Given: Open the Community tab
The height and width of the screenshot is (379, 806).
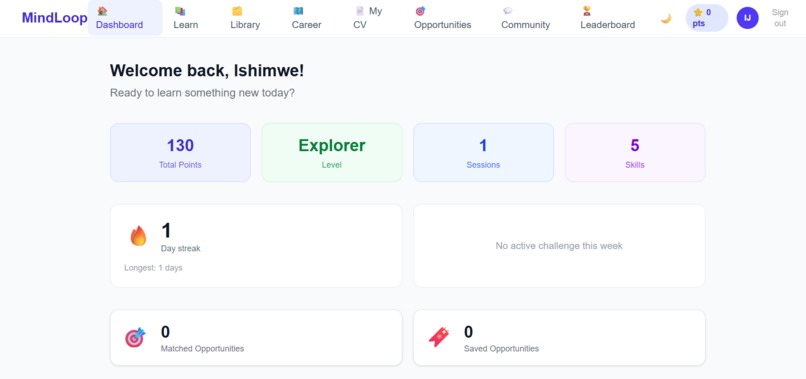Looking at the screenshot, I should (525, 18).
